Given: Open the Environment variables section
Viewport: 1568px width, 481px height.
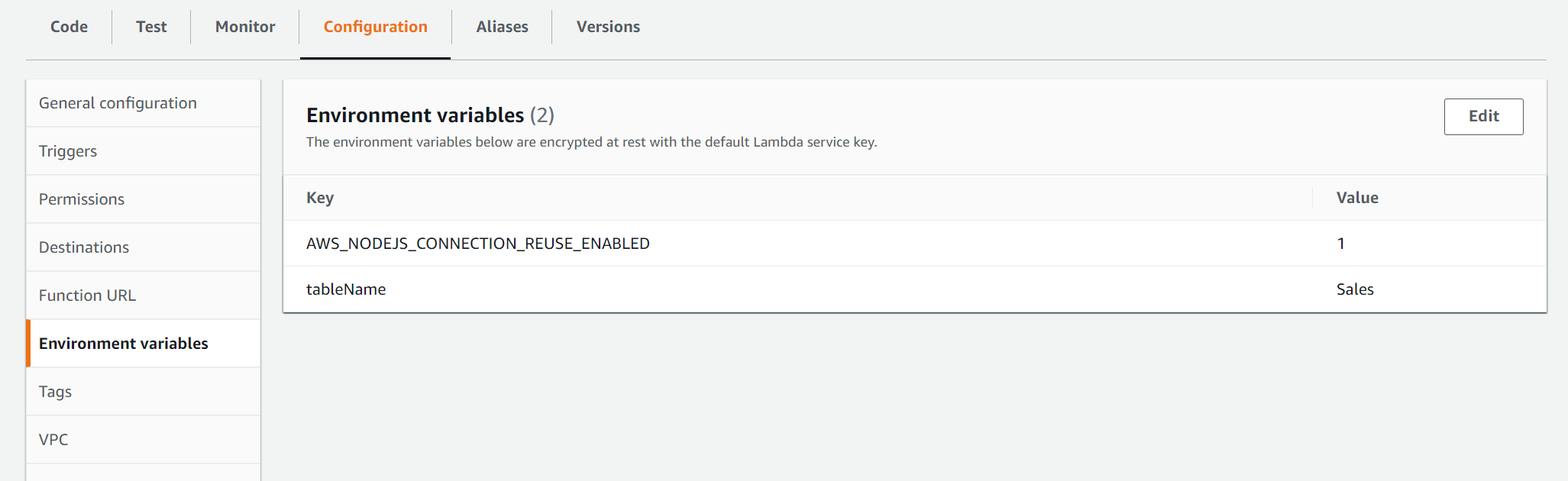Looking at the screenshot, I should tap(123, 343).
